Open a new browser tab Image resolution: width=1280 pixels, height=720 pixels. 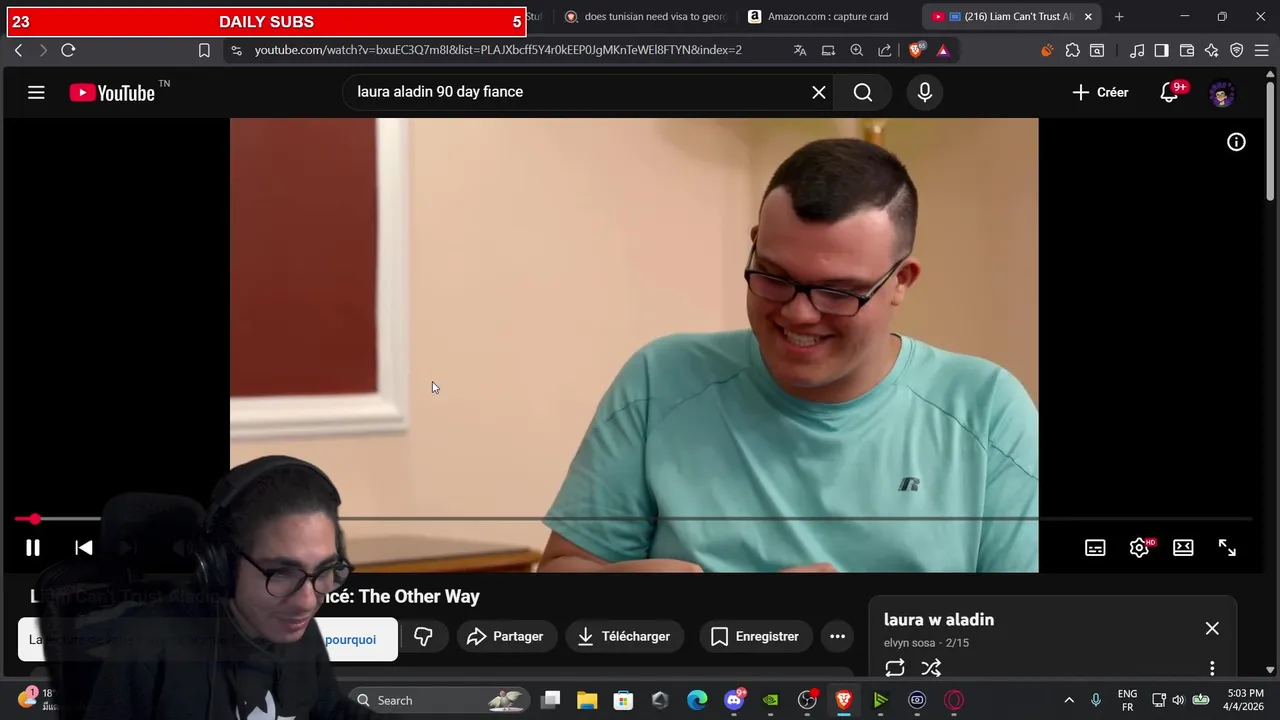[x=1119, y=16]
